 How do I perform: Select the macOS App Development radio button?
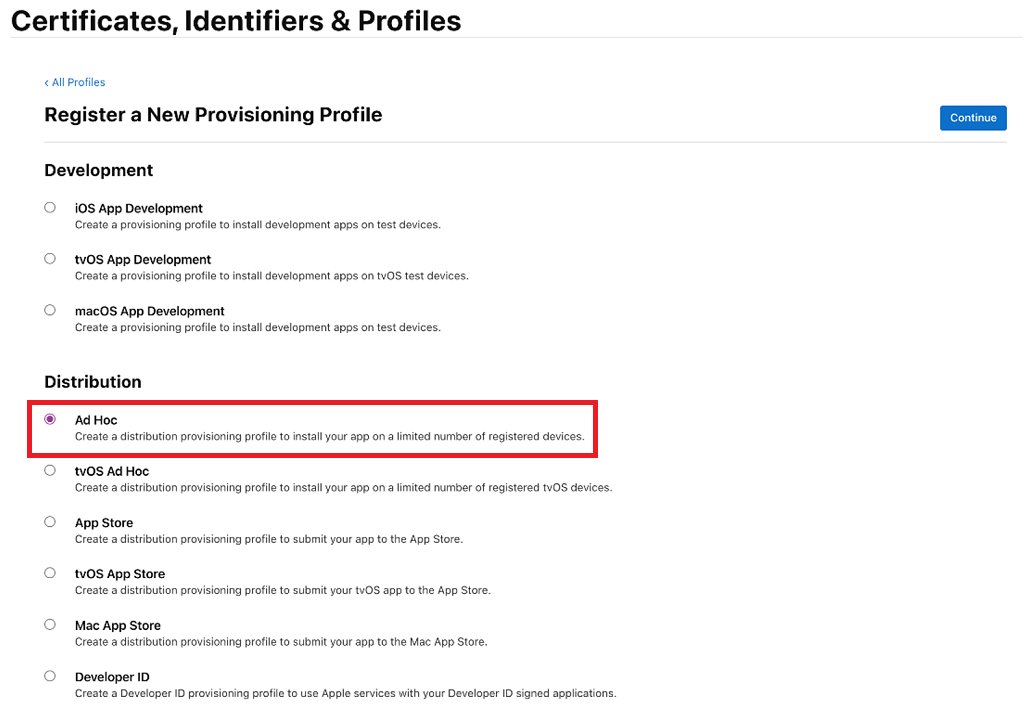click(50, 310)
